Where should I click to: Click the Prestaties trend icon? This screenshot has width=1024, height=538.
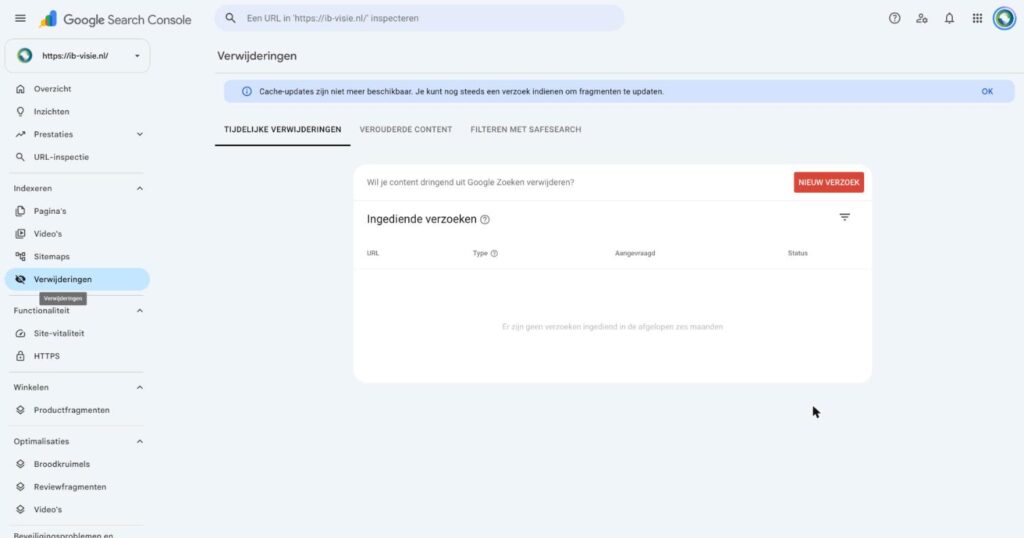point(20,134)
